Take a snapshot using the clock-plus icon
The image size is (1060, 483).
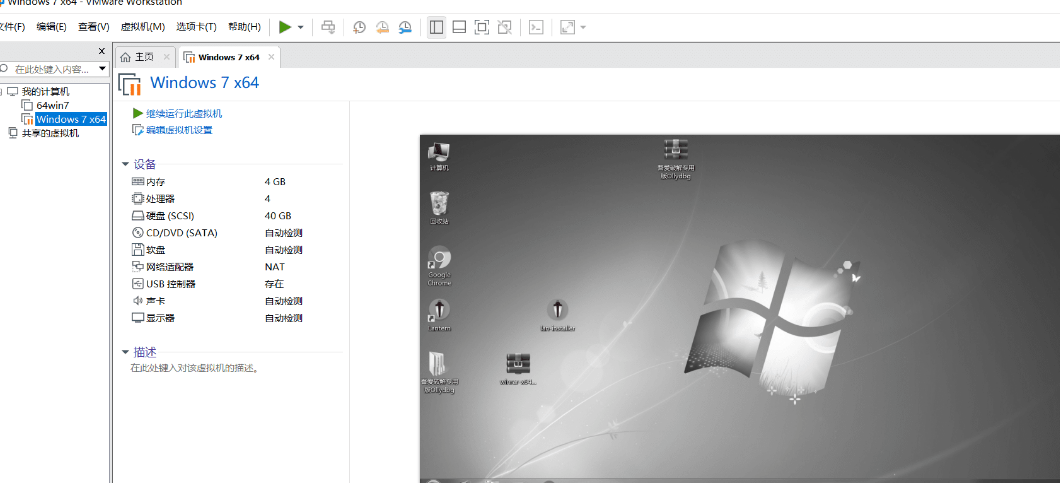359,27
